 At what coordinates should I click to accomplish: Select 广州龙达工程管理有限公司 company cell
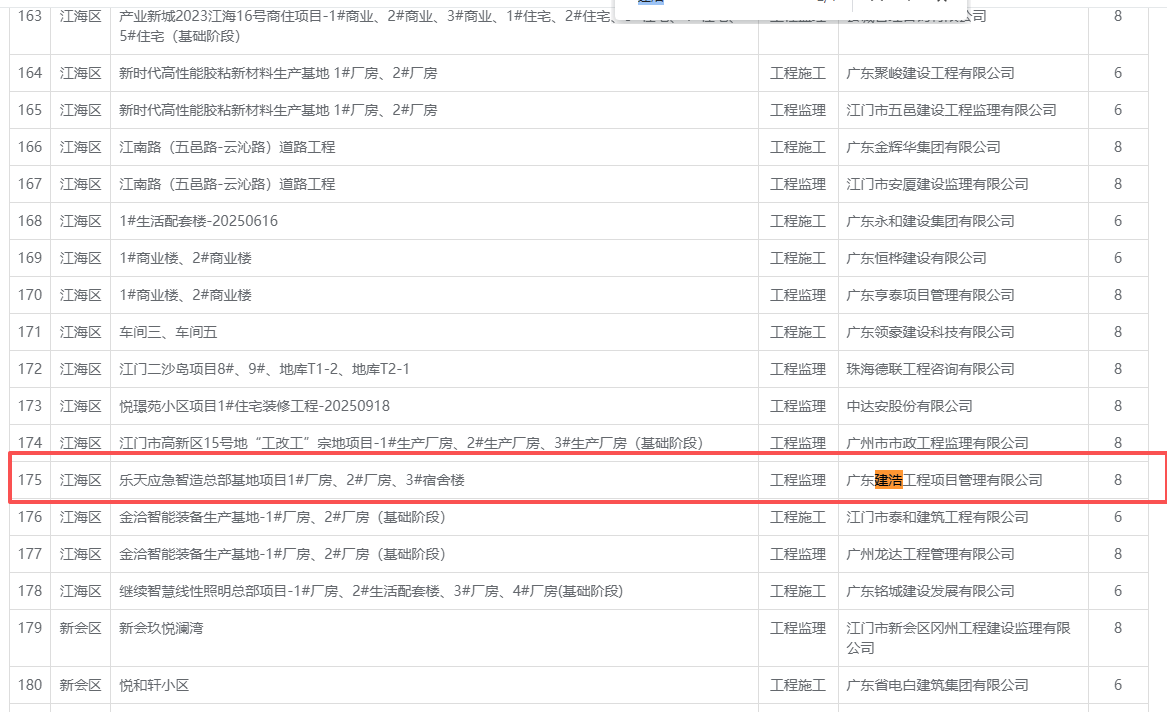click(930, 554)
